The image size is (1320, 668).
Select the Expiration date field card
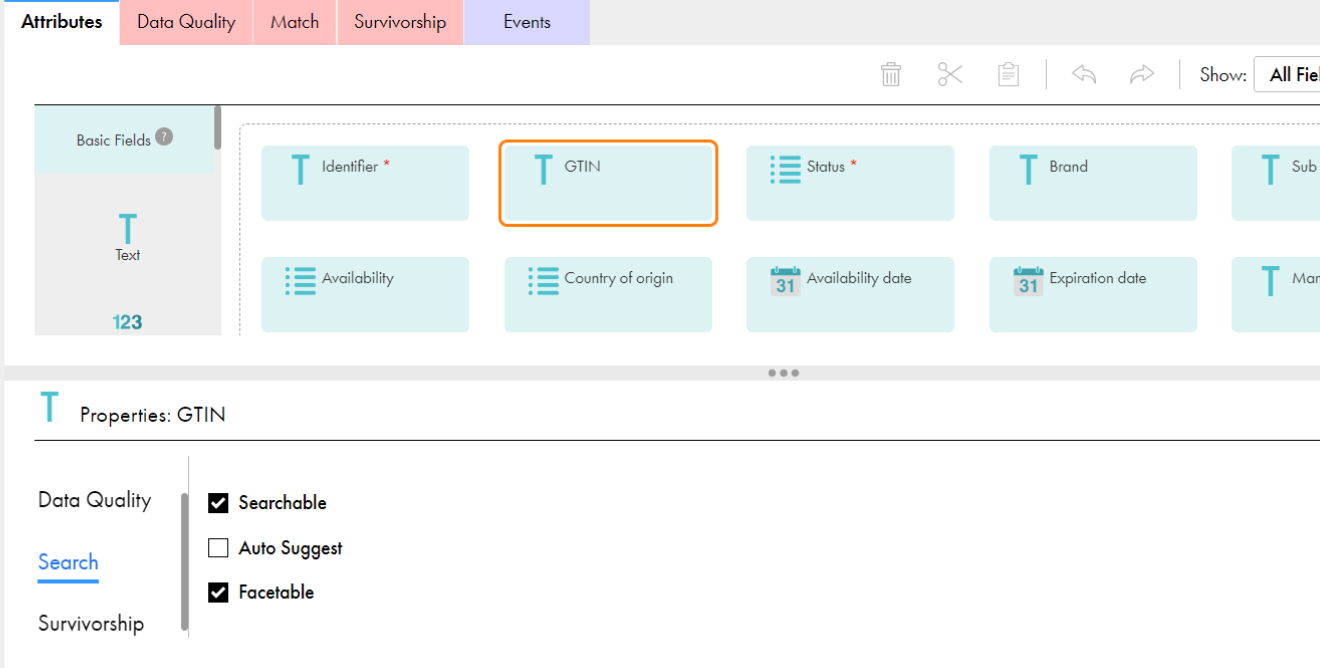click(1093, 294)
